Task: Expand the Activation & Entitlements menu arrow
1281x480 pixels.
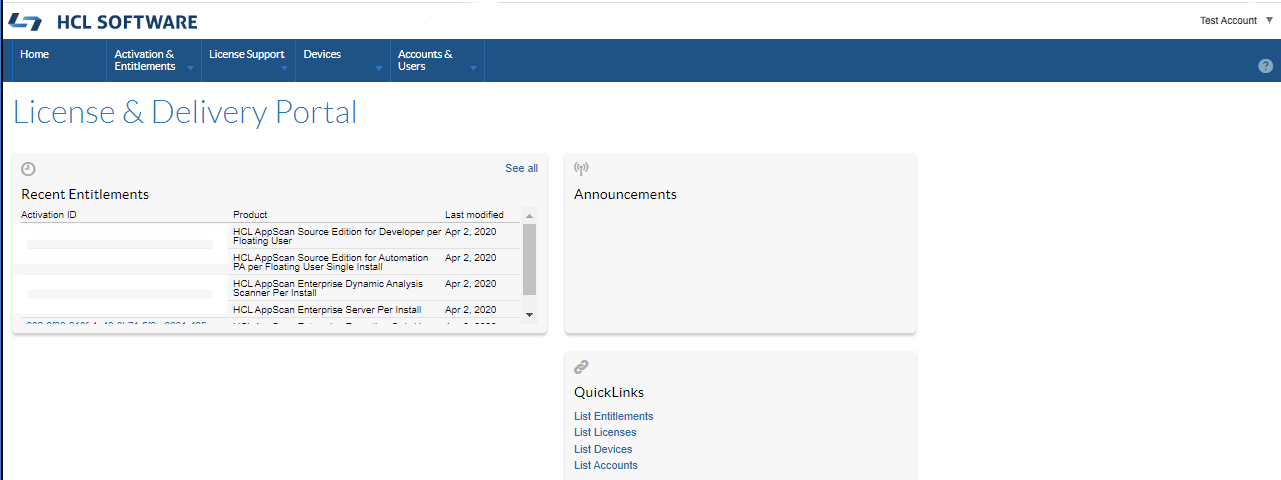Action: [x=190, y=69]
